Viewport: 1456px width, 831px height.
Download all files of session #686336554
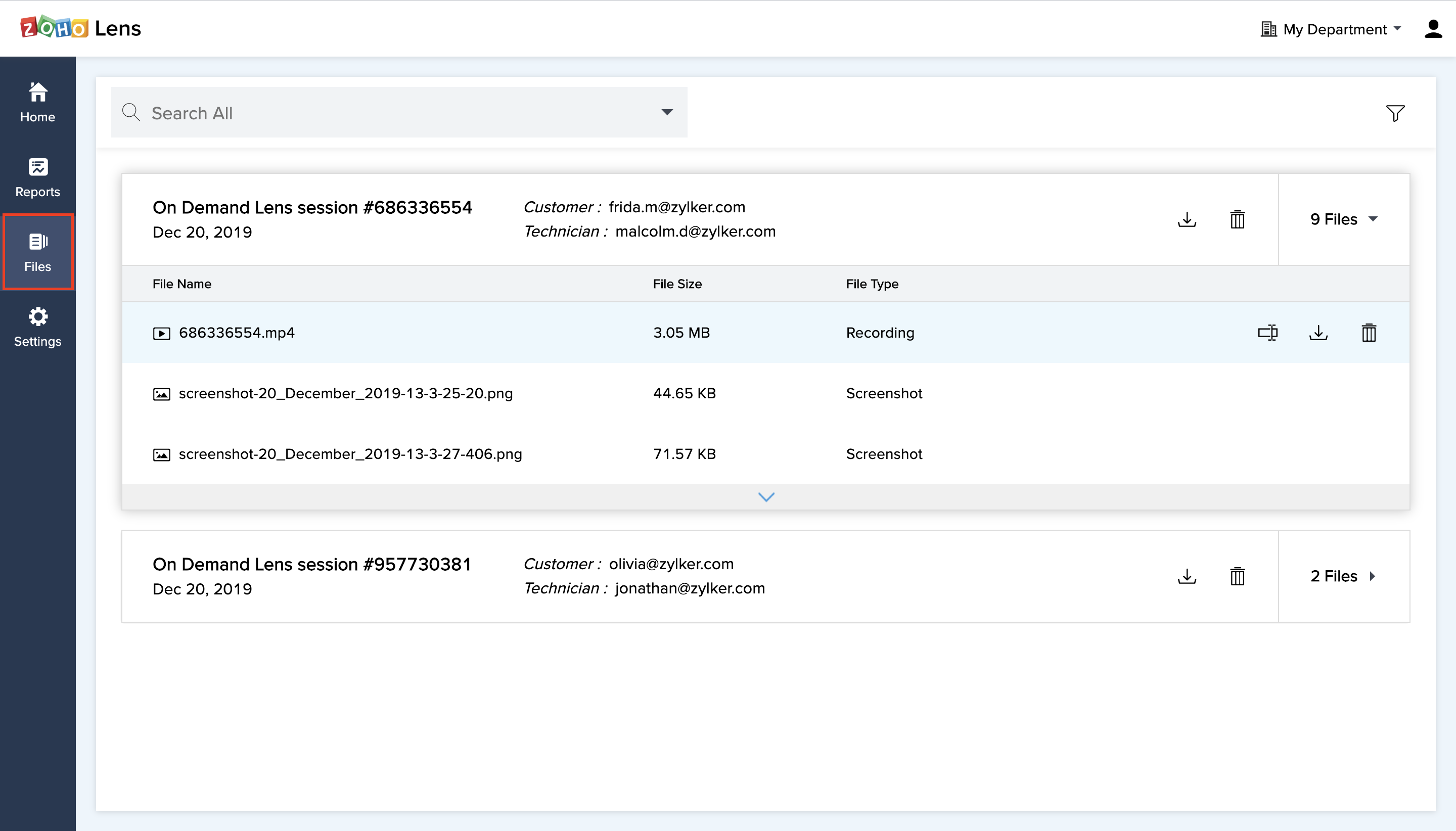1187,219
